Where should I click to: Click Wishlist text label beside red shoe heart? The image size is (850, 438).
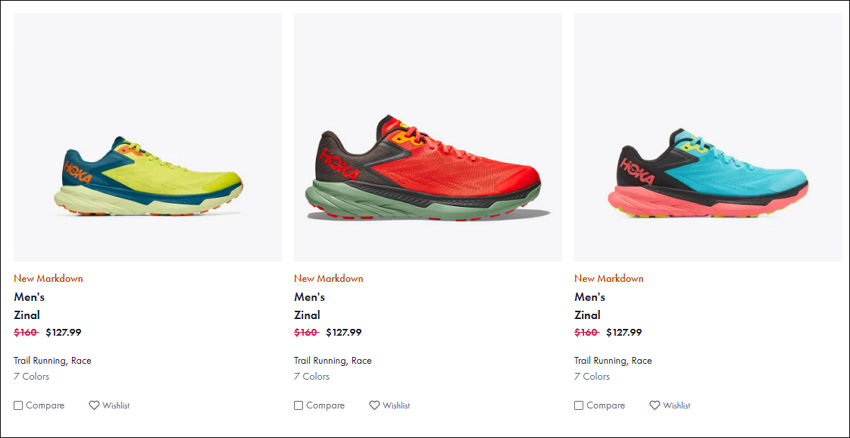396,405
